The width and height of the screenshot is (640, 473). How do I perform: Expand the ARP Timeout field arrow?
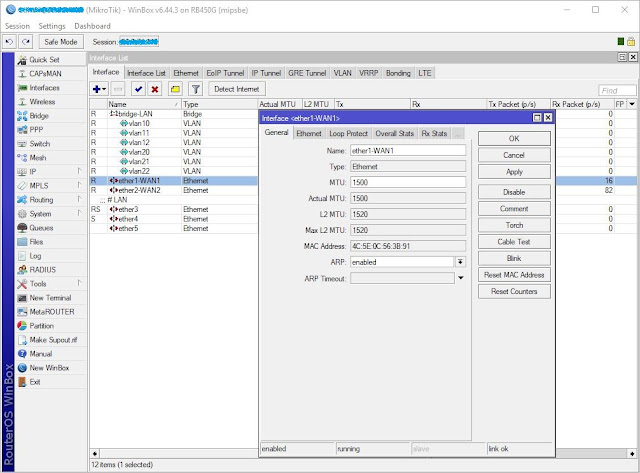point(461,278)
